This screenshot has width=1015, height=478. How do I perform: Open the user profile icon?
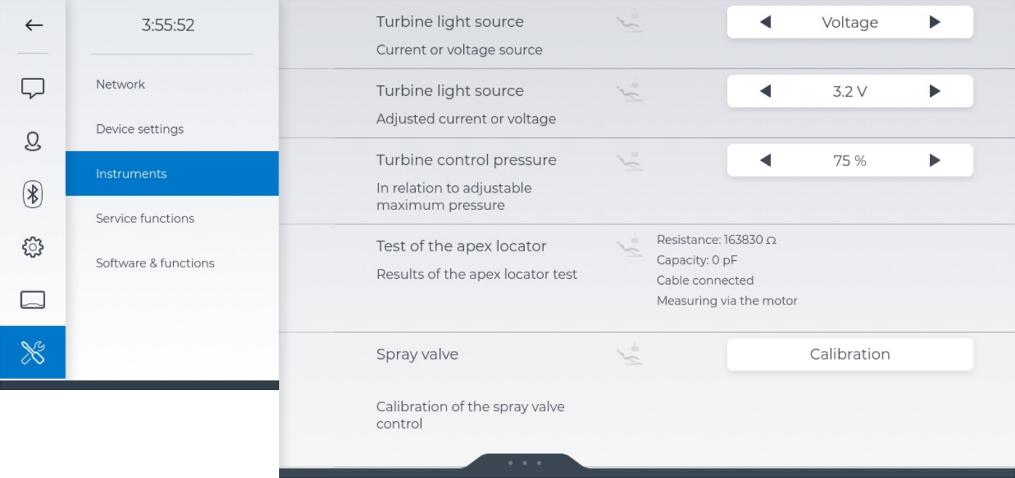click(x=33, y=141)
